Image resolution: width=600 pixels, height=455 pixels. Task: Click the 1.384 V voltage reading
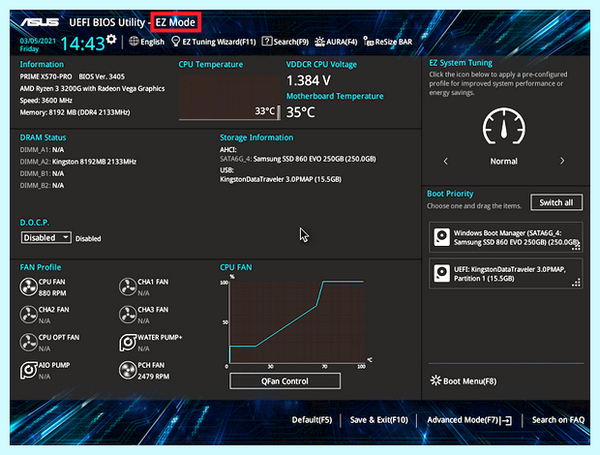pyautogui.click(x=308, y=81)
